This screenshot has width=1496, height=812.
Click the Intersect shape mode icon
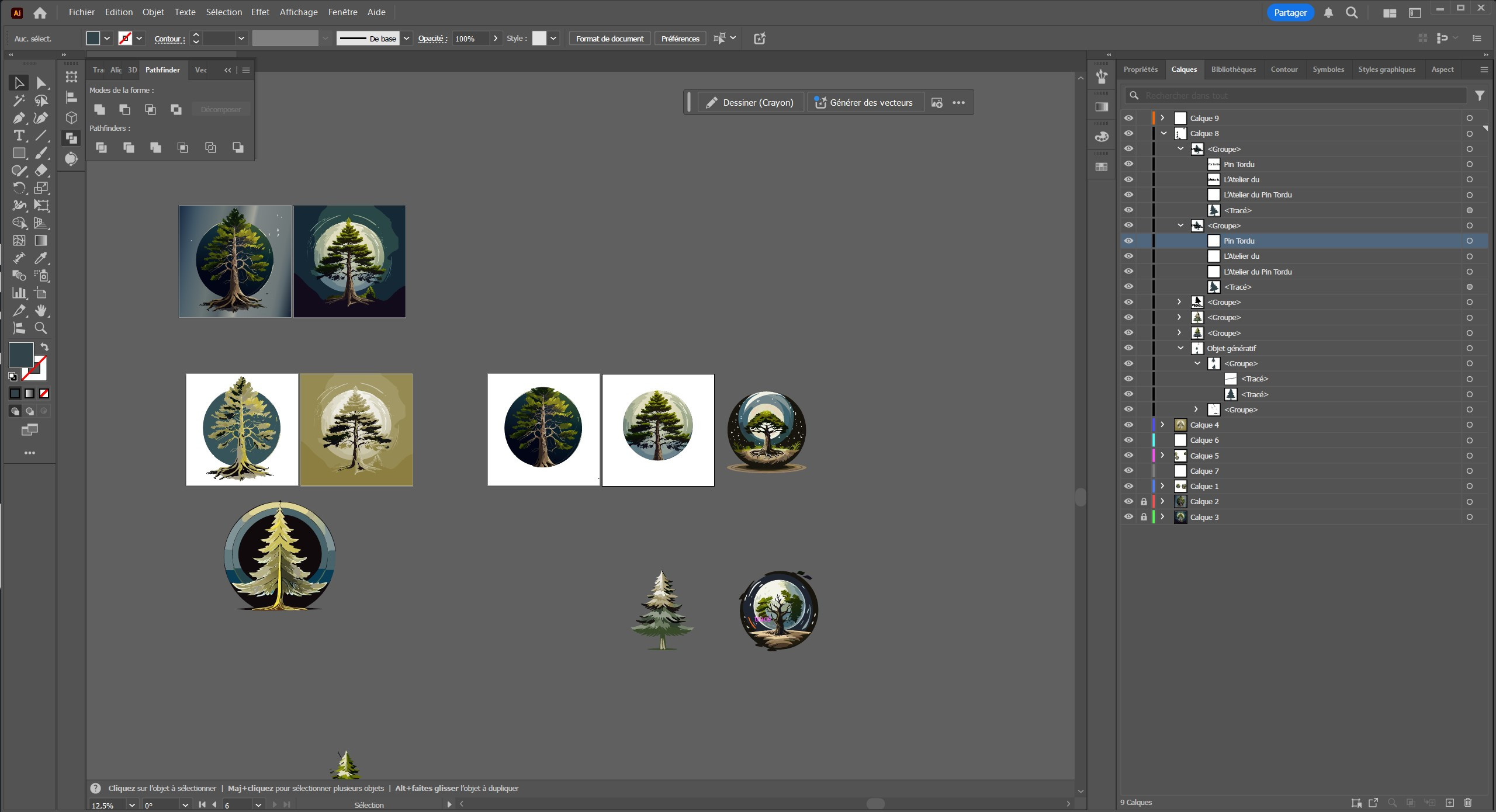click(150, 109)
